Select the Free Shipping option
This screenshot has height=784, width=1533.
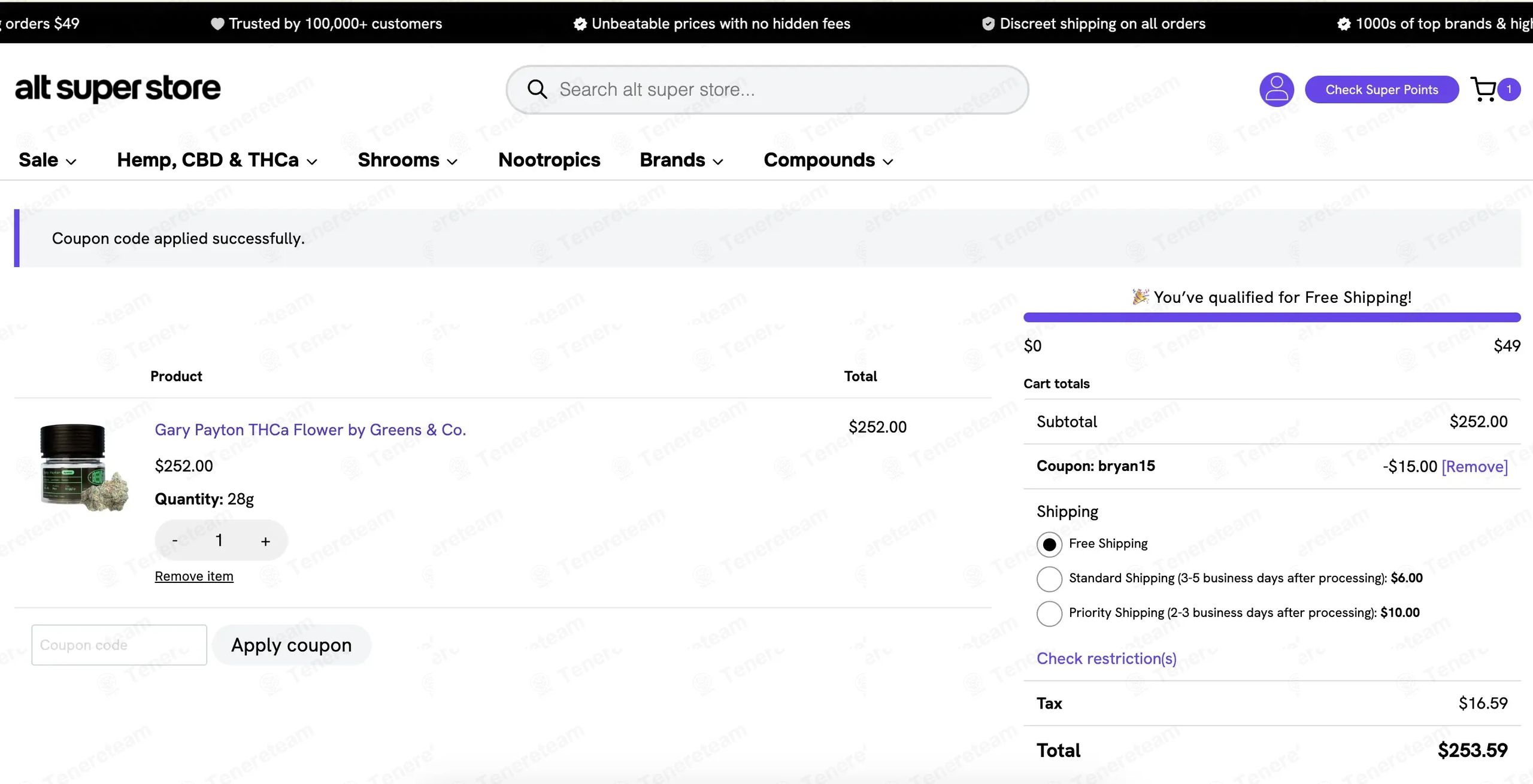point(1049,544)
